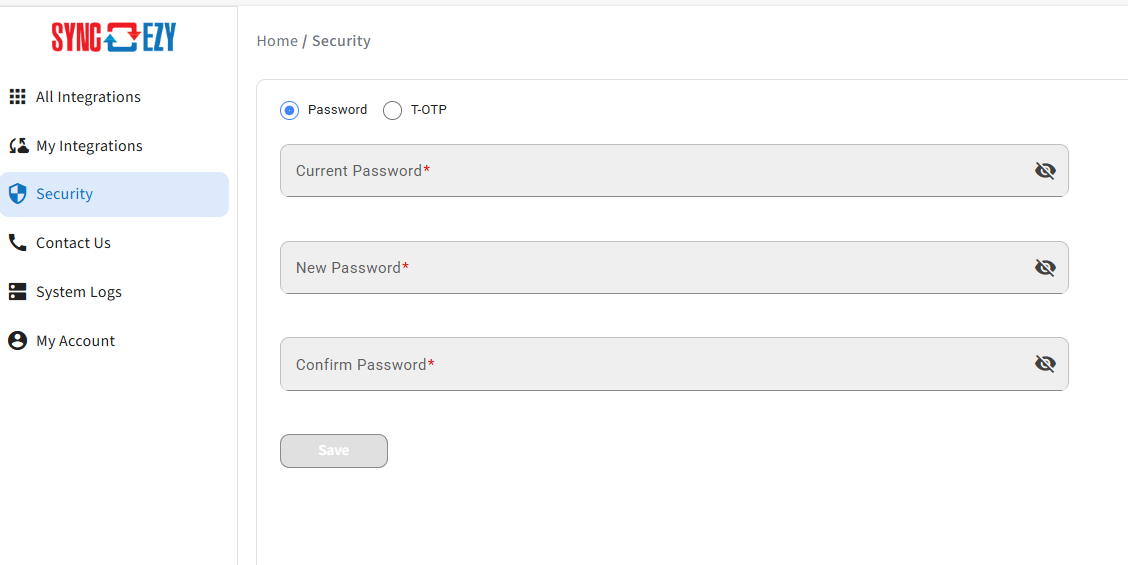This screenshot has height=565, width=1128.
Task: Click the SyncEzy logo
Action: 114,37
